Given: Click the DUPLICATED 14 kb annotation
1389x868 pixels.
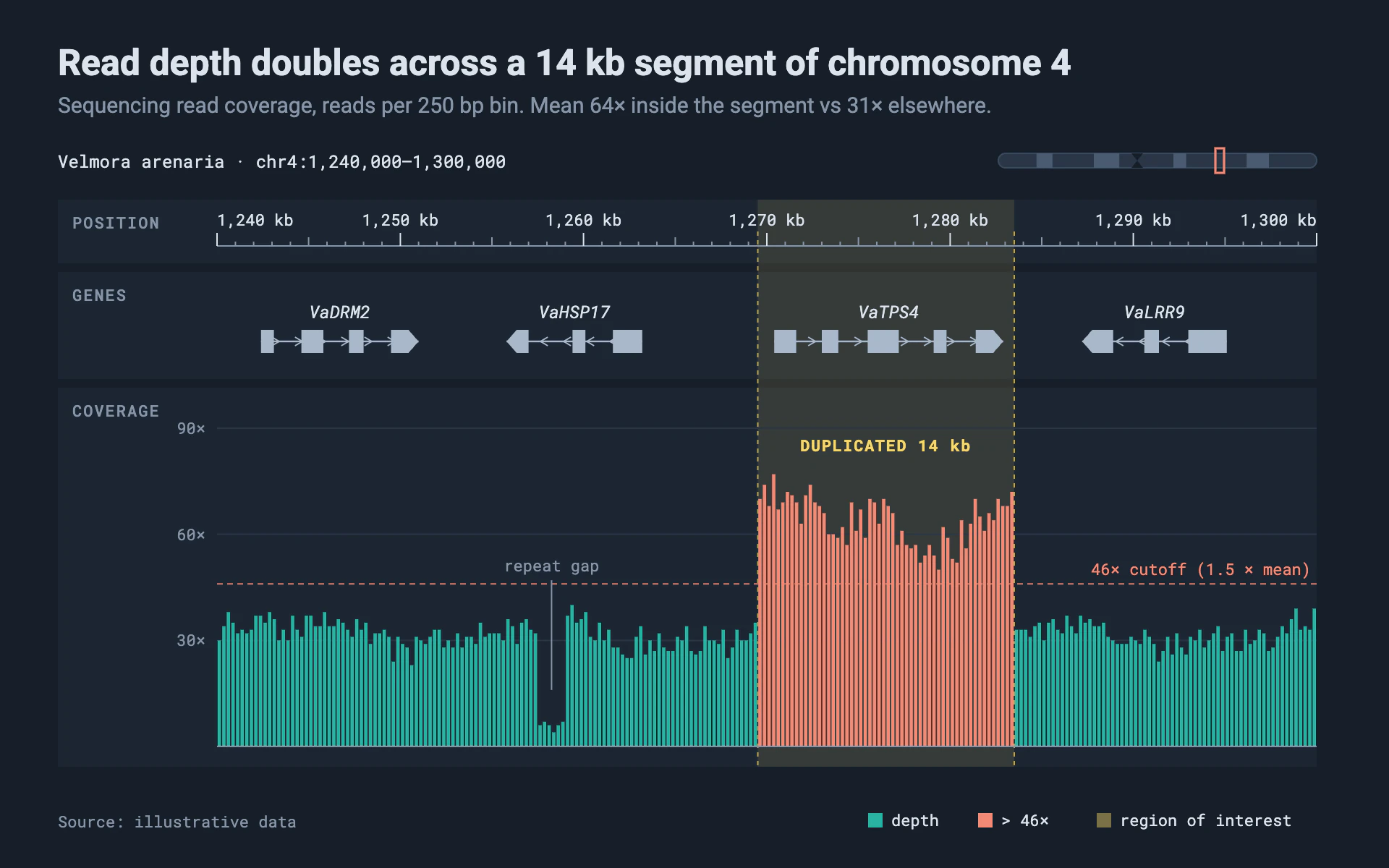Looking at the screenshot, I should point(885,446).
